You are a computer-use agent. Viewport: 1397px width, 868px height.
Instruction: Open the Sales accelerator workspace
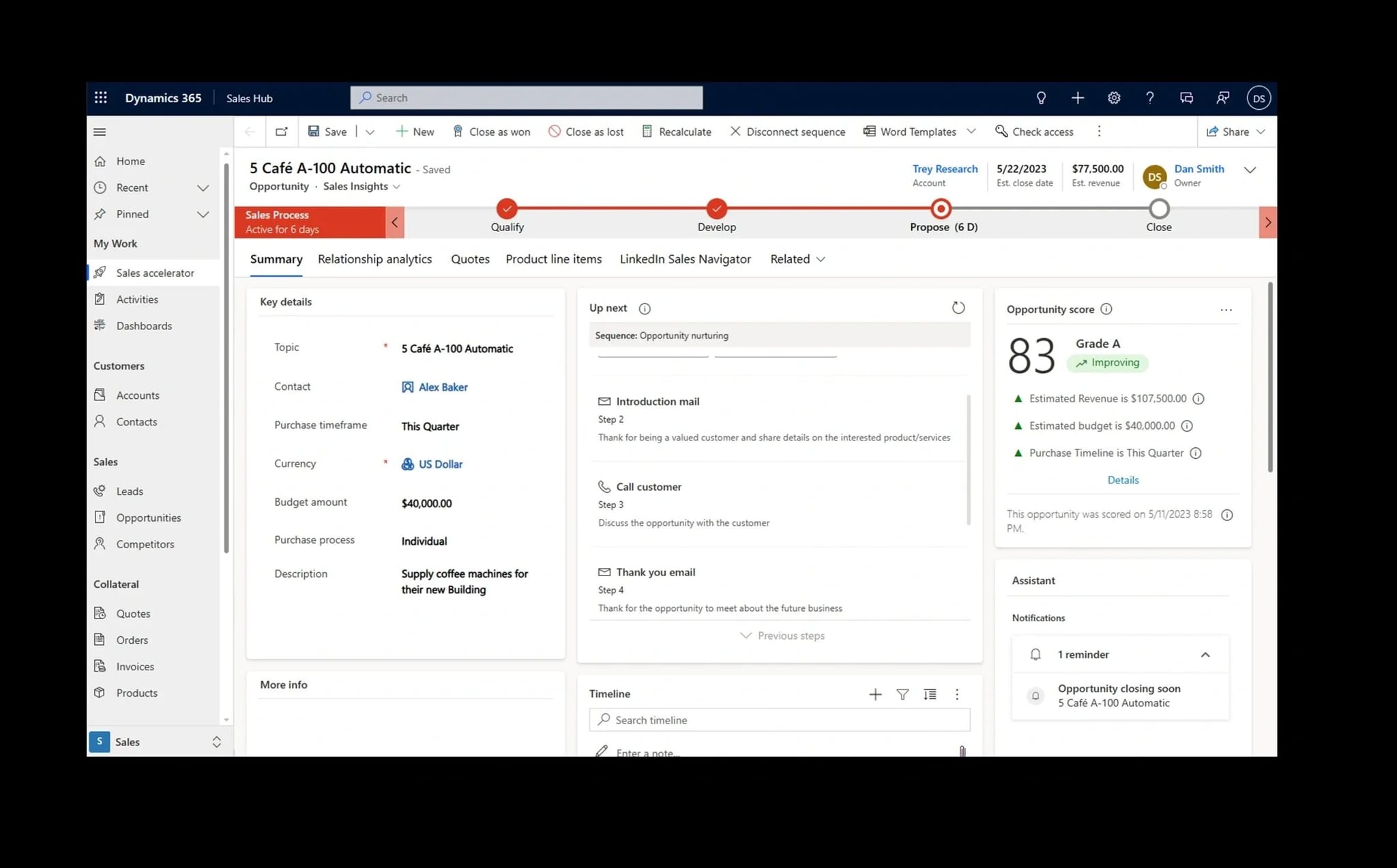(154, 272)
